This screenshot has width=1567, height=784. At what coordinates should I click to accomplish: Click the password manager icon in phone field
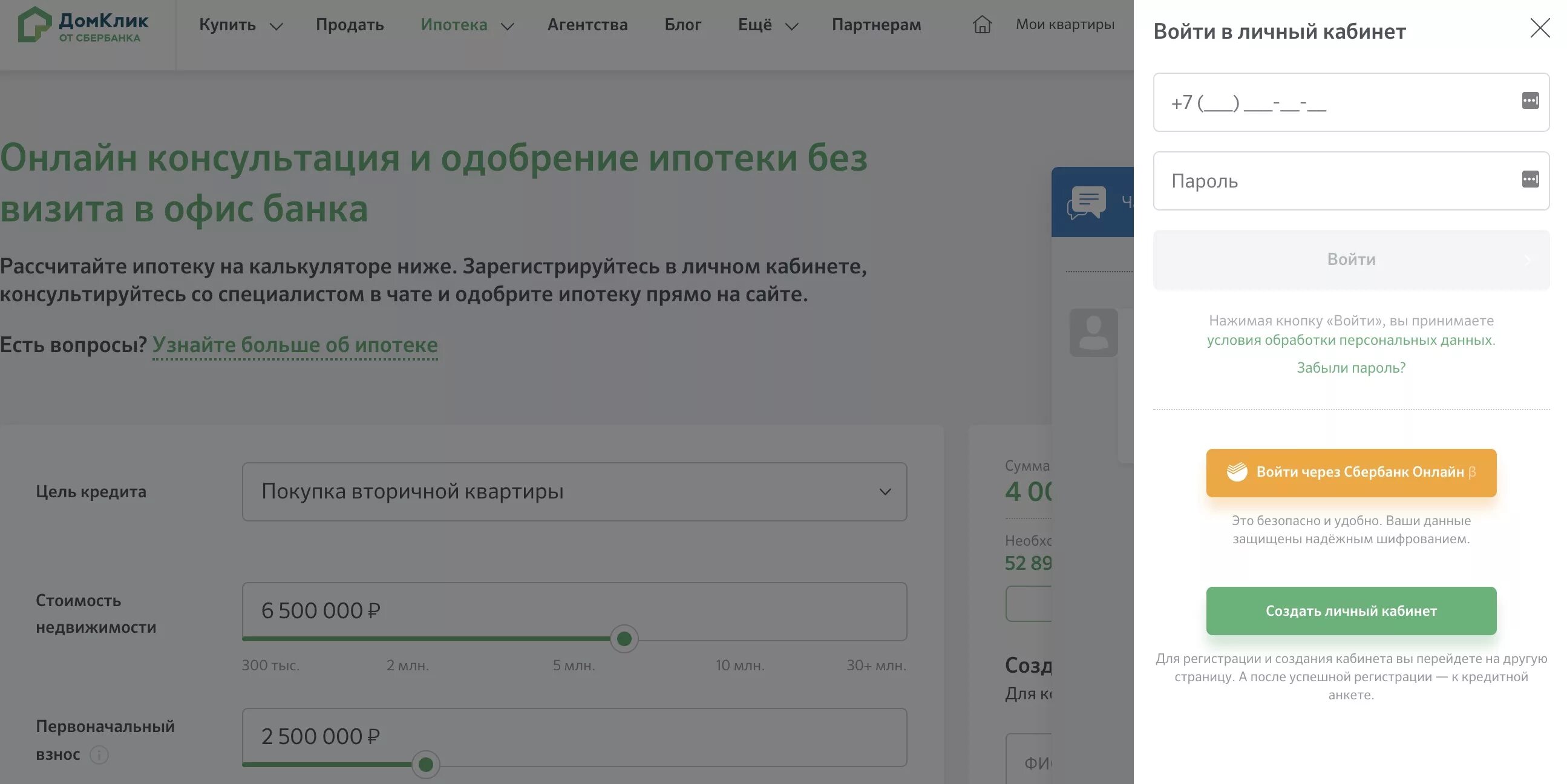(1530, 101)
